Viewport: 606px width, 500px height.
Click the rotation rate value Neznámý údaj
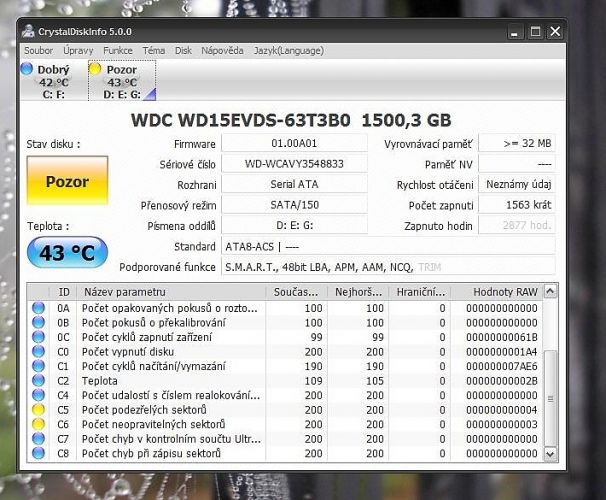[517, 184]
